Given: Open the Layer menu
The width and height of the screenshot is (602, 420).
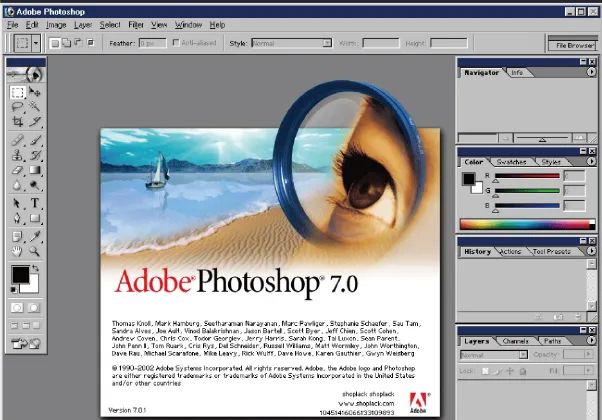Looking at the screenshot, I should pyautogui.click(x=83, y=25).
